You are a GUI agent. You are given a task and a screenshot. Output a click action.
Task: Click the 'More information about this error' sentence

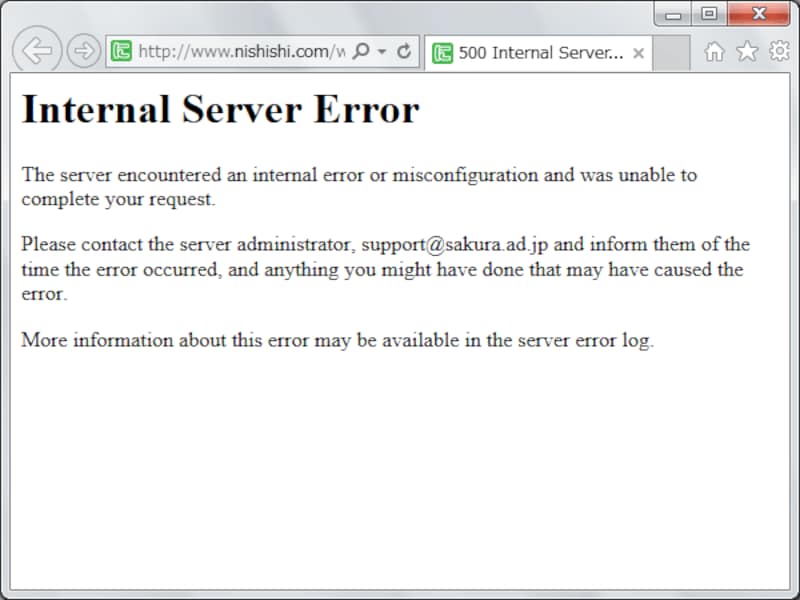point(337,340)
